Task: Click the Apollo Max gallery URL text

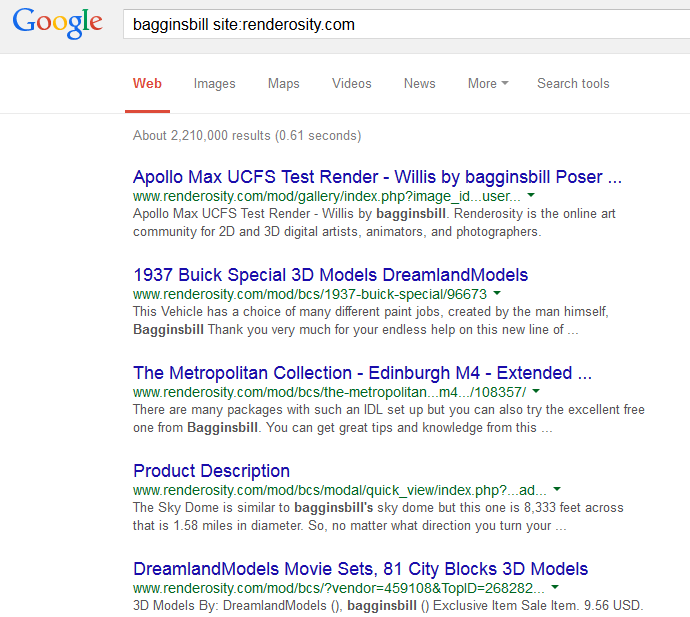Action: pyautogui.click(x=327, y=196)
